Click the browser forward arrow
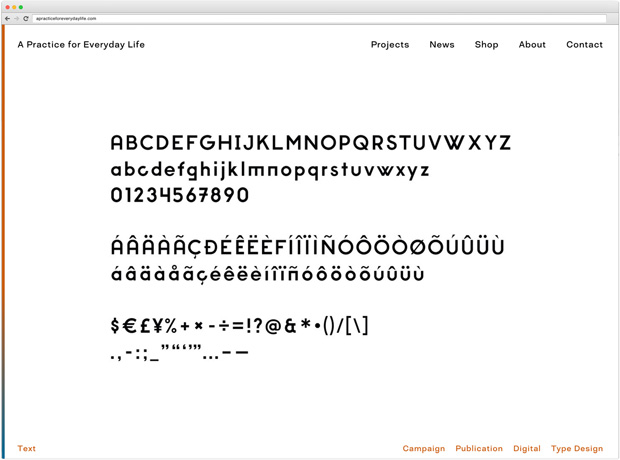Image resolution: width=620 pixels, height=460 pixels. 17,19
